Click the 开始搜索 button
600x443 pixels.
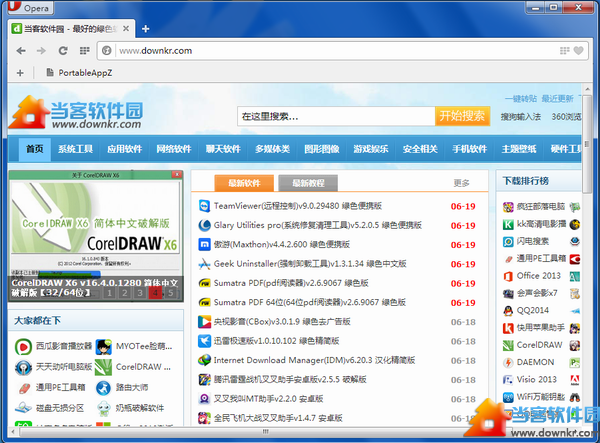click(462, 116)
